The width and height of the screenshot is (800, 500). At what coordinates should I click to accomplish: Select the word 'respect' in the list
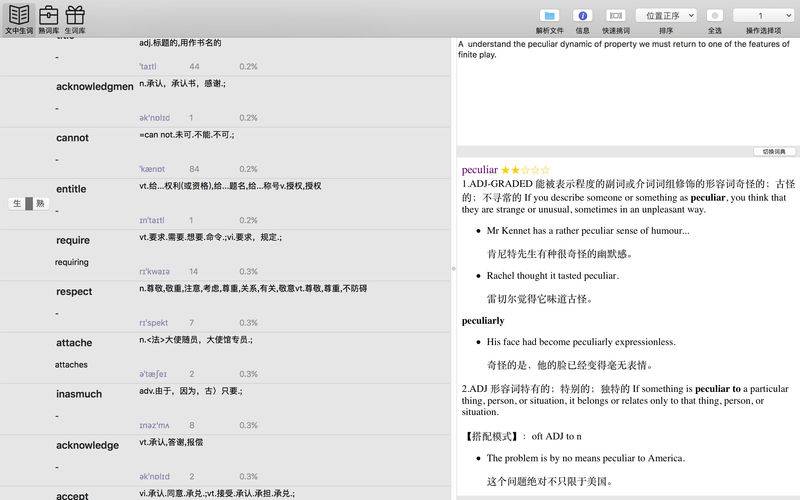(74, 291)
